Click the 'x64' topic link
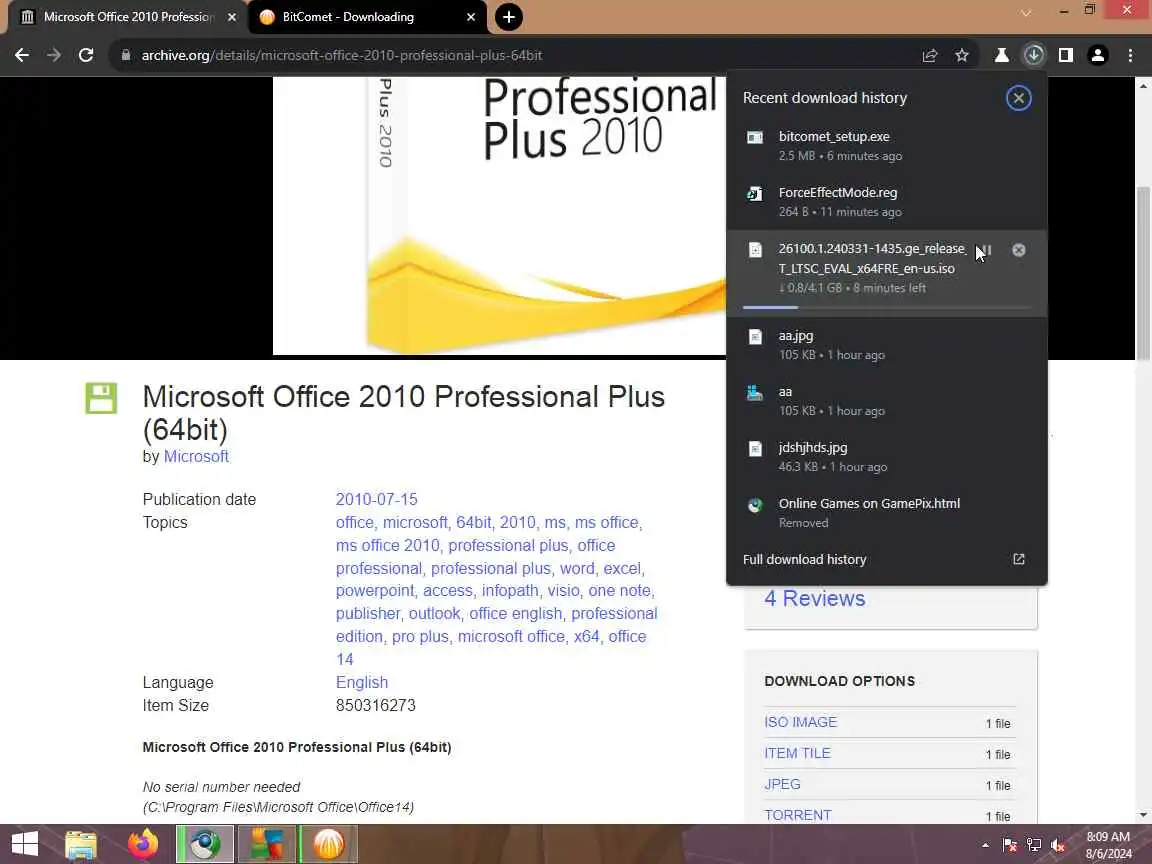This screenshot has width=1152, height=864. [586, 636]
